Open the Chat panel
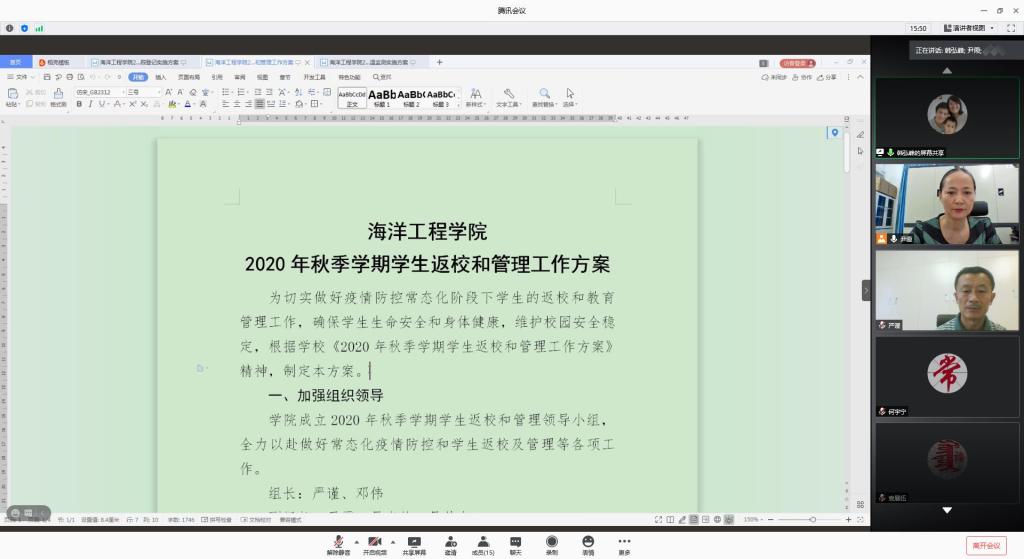This screenshot has width=1024, height=559. (516, 543)
